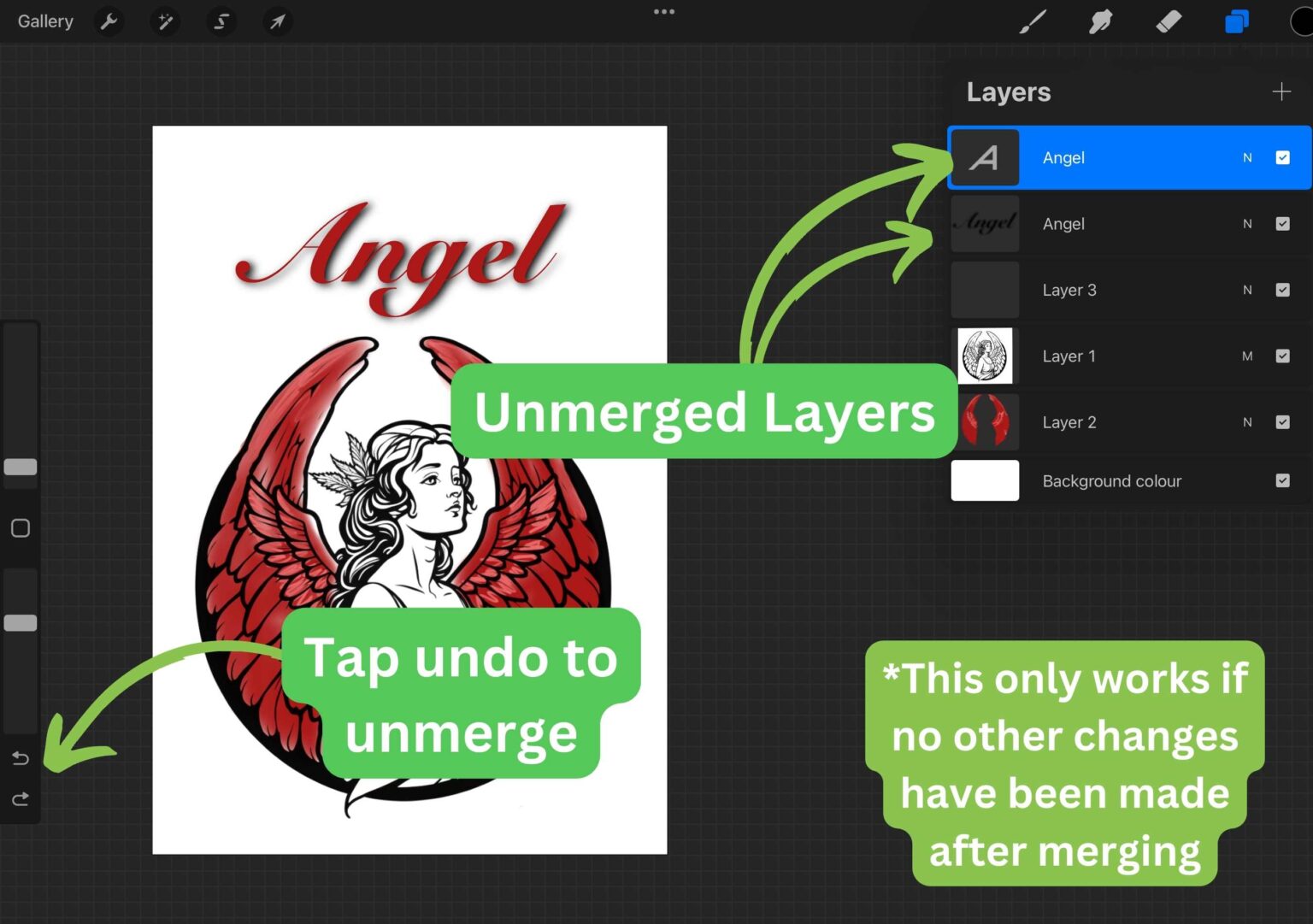This screenshot has width=1313, height=924.
Task: Open the Adjustments menu
Action: click(x=165, y=21)
